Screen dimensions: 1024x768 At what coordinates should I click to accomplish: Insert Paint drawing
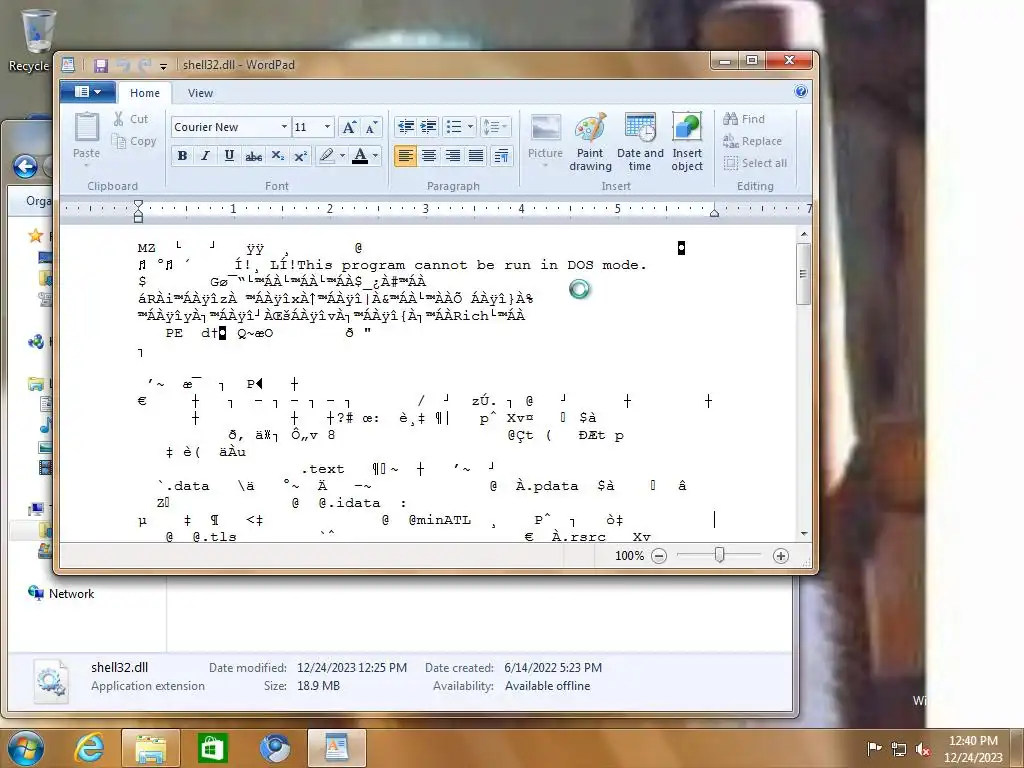(x=590, y=142)
